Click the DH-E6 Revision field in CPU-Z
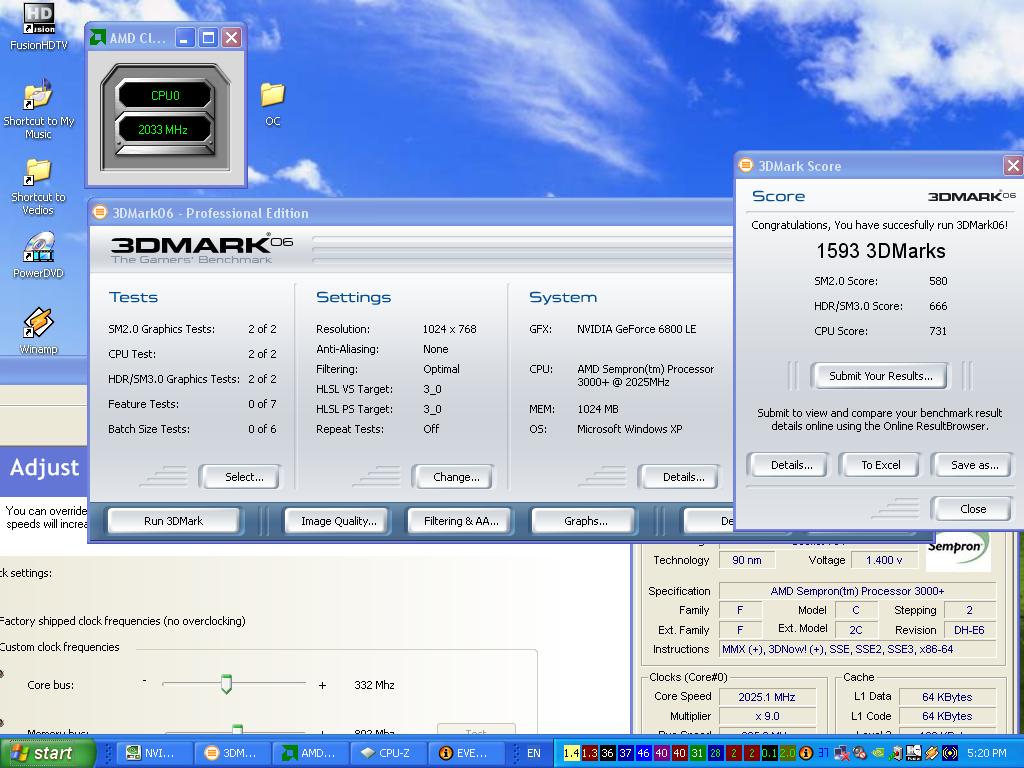 tap(968, 630)
